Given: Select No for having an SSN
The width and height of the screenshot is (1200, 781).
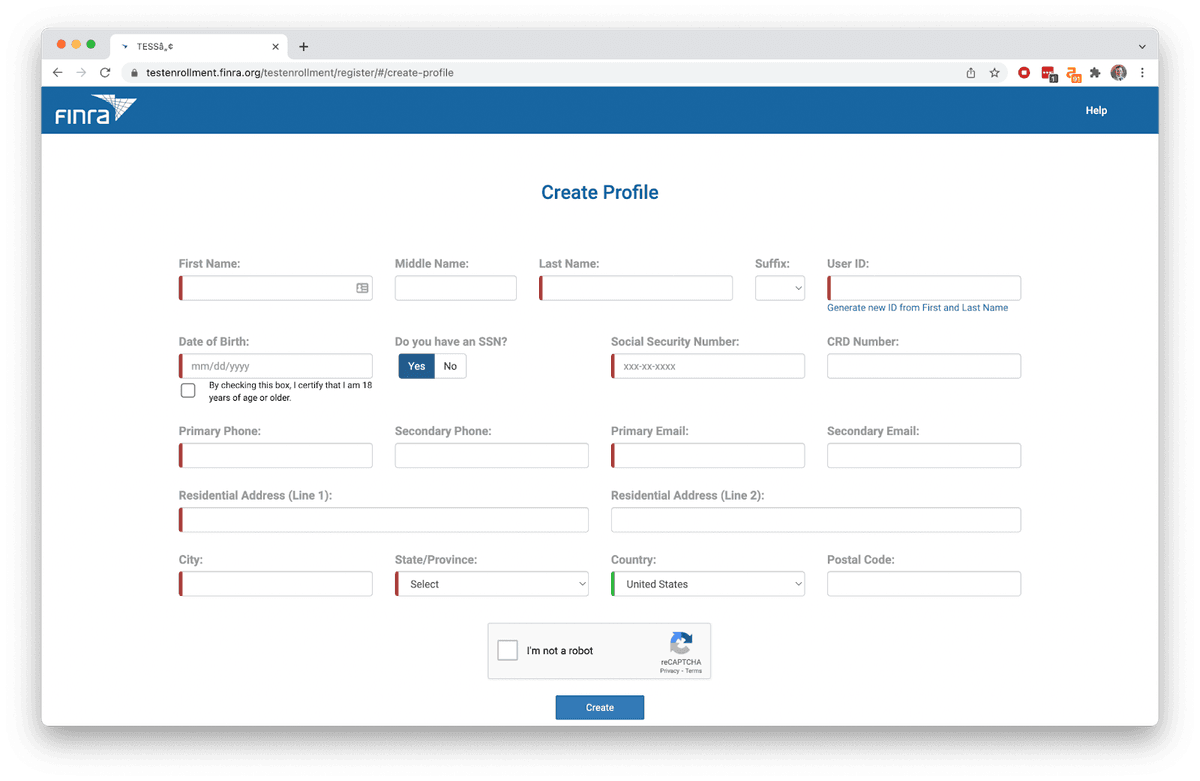Looking at the screenshot, I should click(x=450, y=366).
